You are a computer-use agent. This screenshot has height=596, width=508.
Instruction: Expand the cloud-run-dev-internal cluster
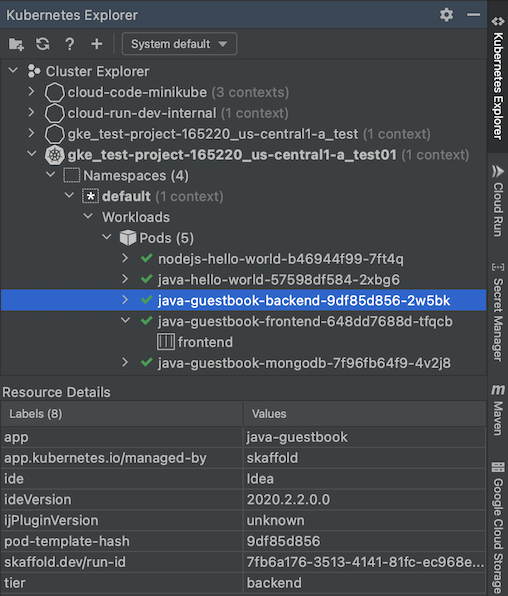(x=32, y=113)
